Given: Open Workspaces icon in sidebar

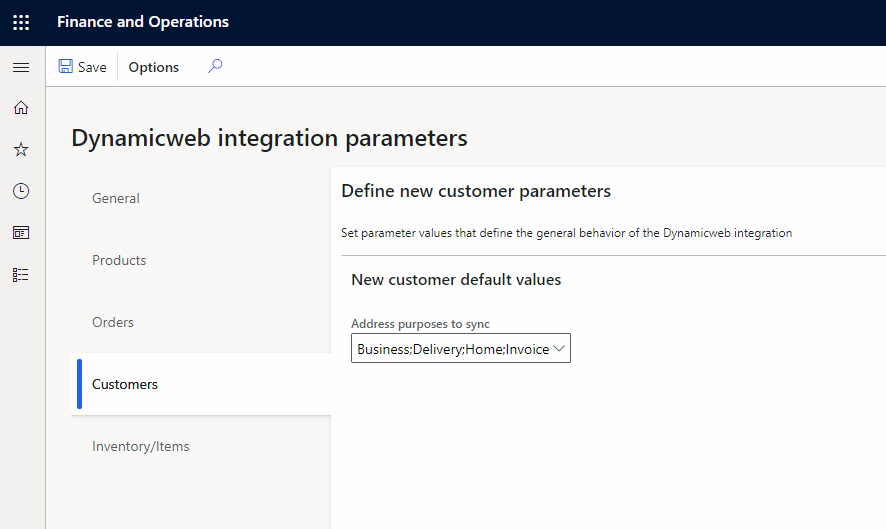Looking at the screenshot, I should tap(21, 232).
